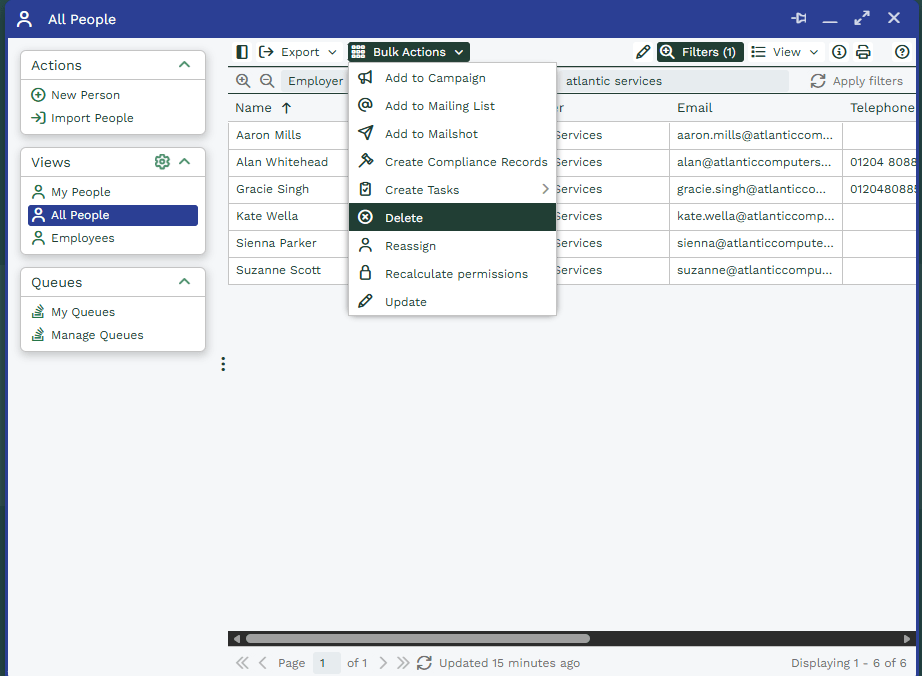This screenshot has width=922, height=676.
Task: Click the zoom in magnifier icon
Action: point(243,81)
